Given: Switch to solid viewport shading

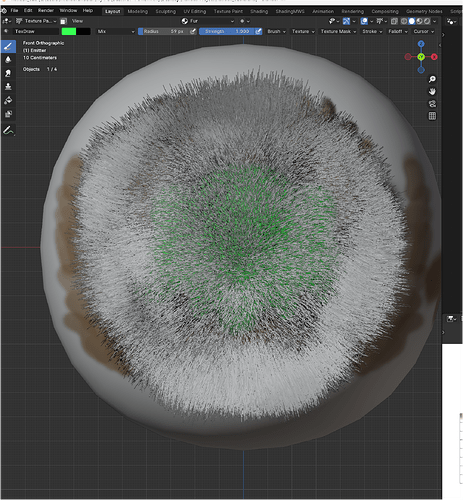Looking at the screenshot, I should pos(412,21).
